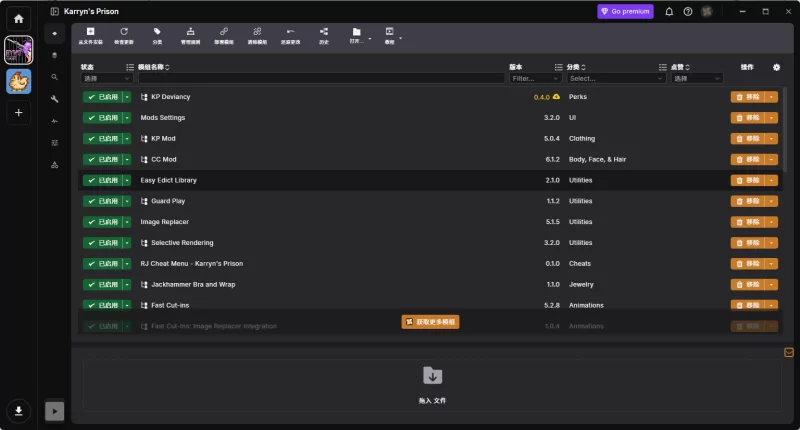Click the dependency icon next to Guard Play
The image size is (800, 430).
point(144,201)
